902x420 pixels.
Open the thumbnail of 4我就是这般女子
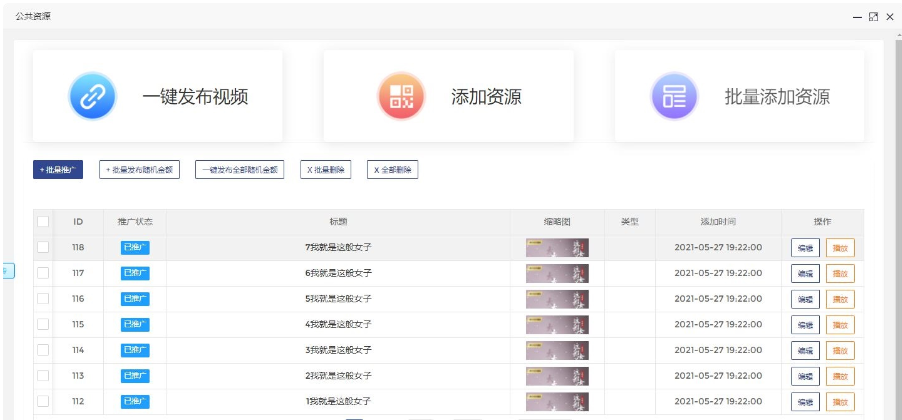tap(557, 324)
